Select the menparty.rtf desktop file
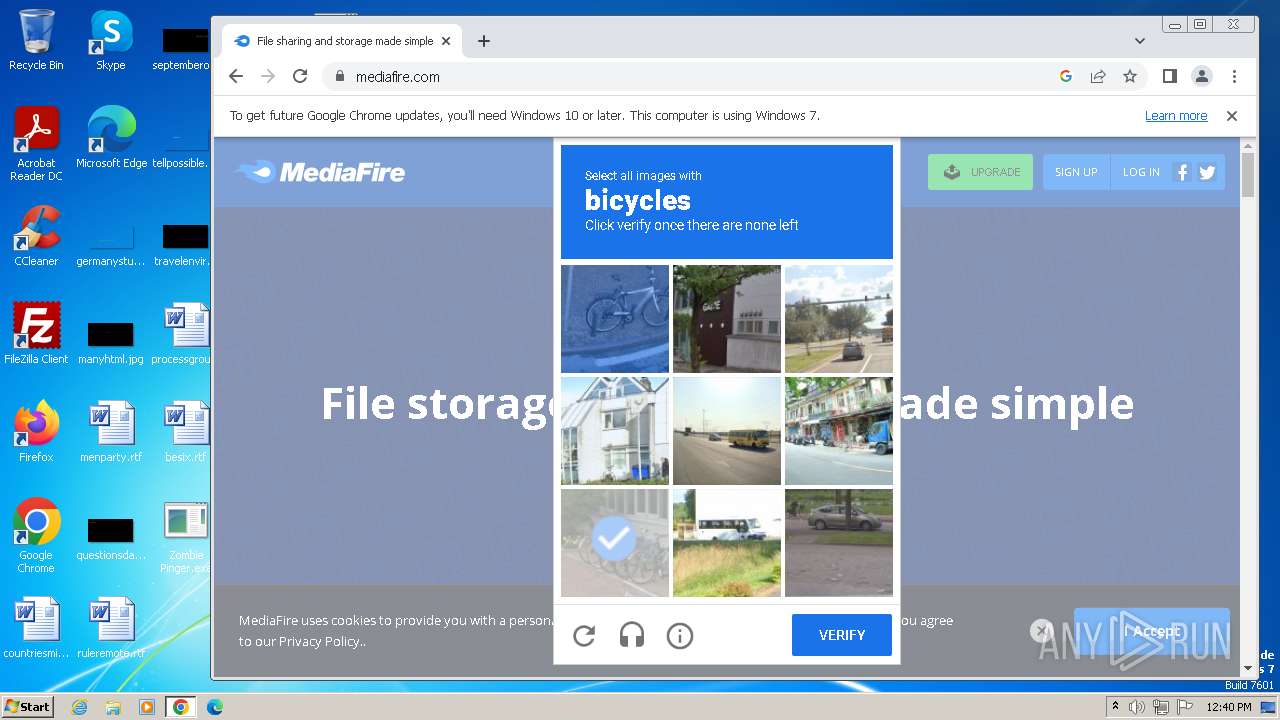 coord(111,432)
